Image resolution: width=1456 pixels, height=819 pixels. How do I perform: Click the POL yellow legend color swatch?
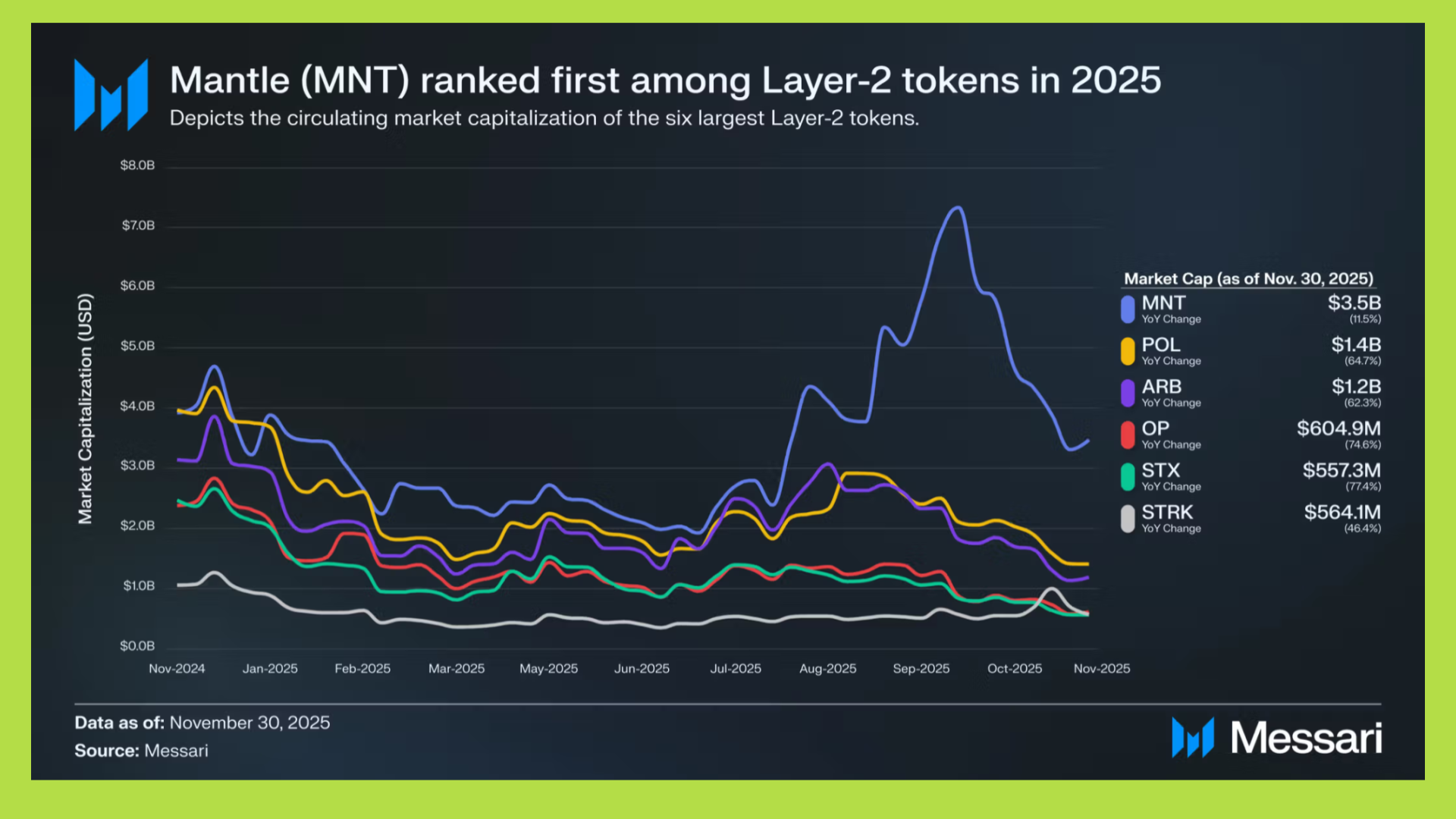(1128, 350)
